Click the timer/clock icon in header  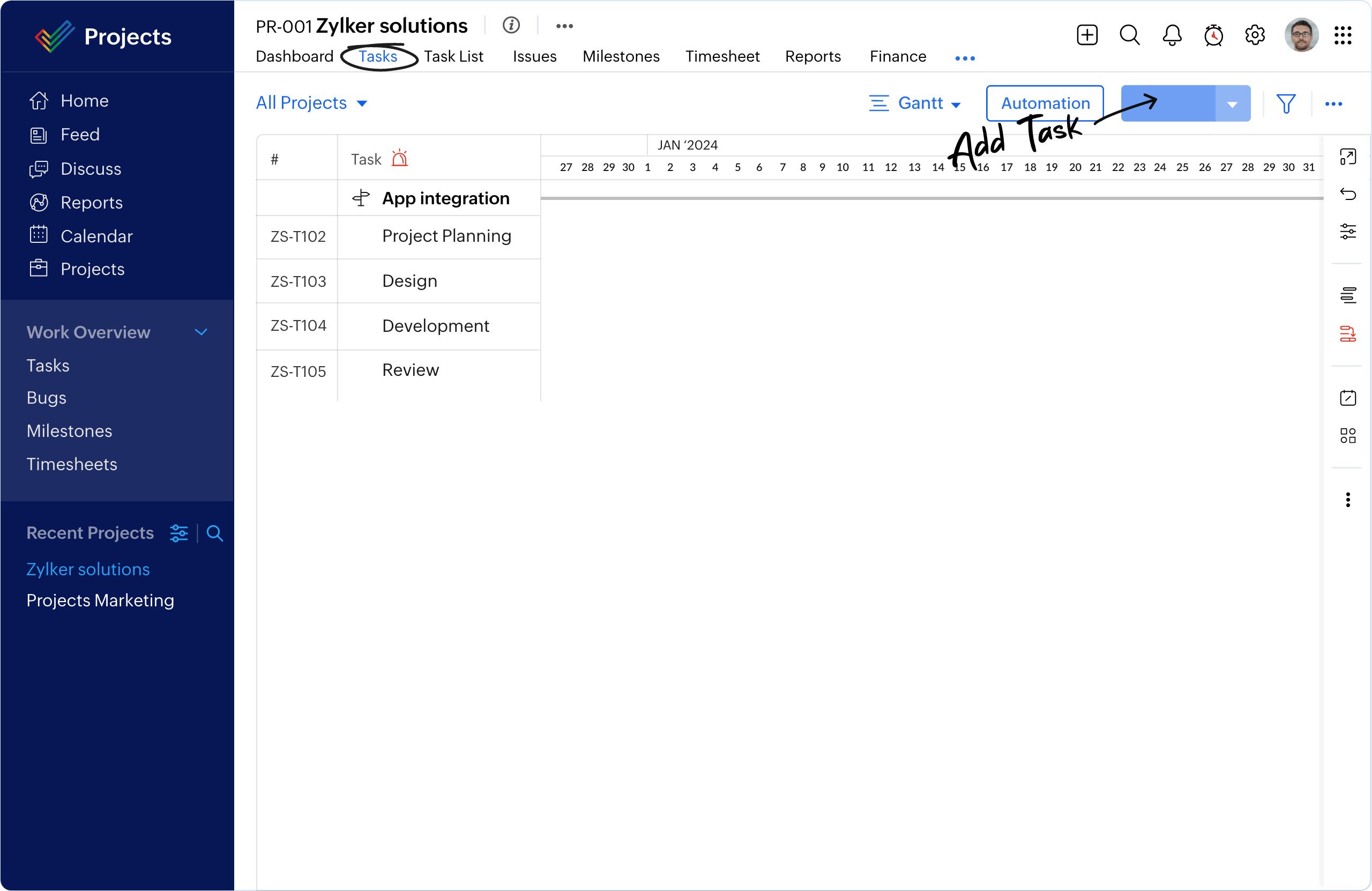[1213, 36]
